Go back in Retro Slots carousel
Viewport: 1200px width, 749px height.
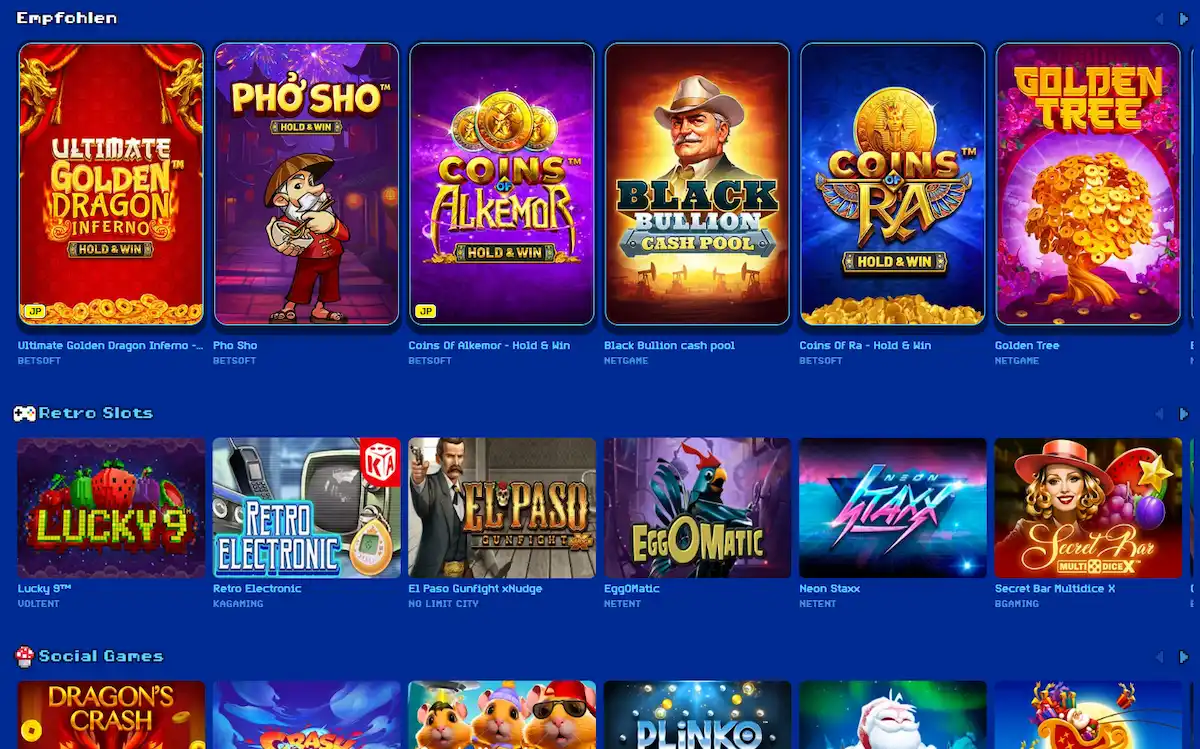[1159, 414]
